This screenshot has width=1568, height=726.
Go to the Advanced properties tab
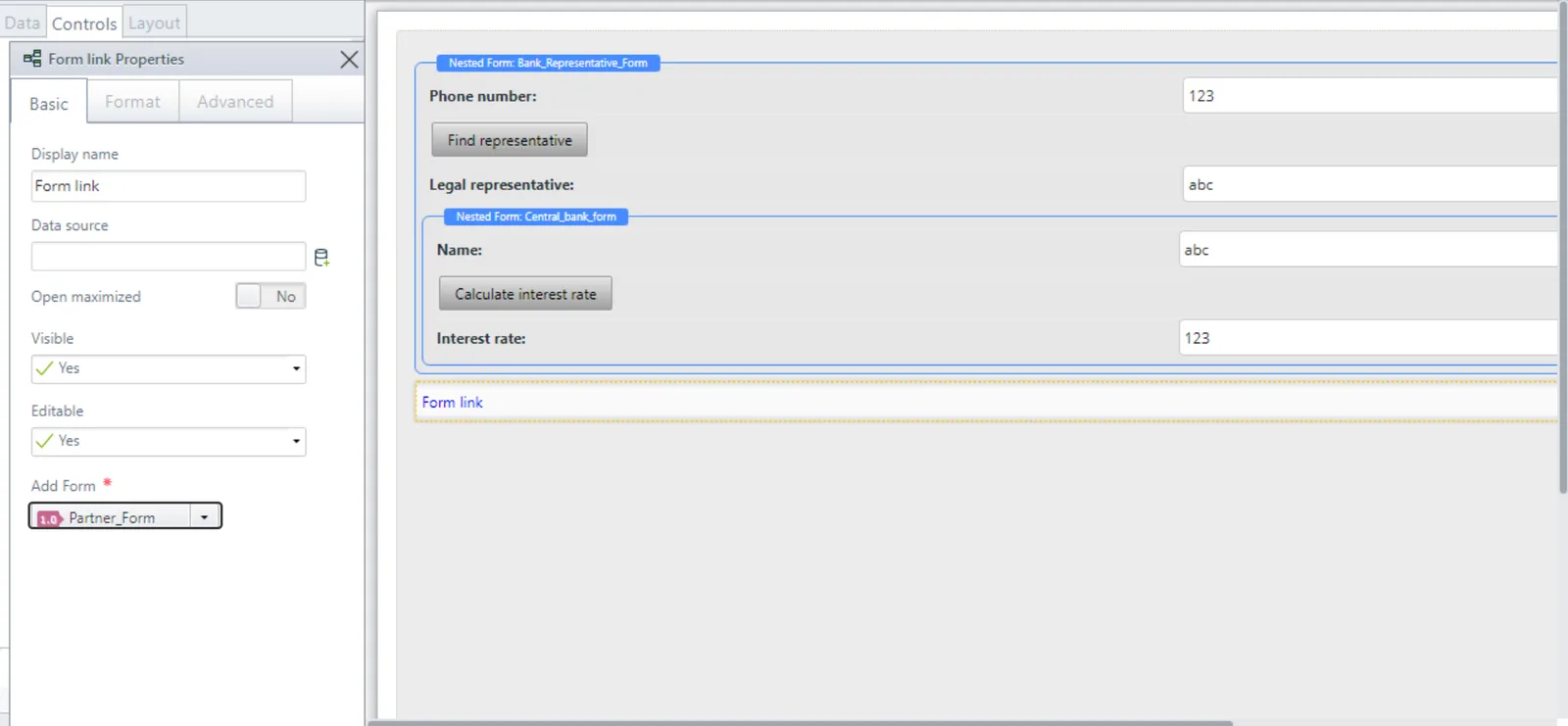(x=235, y=101)
